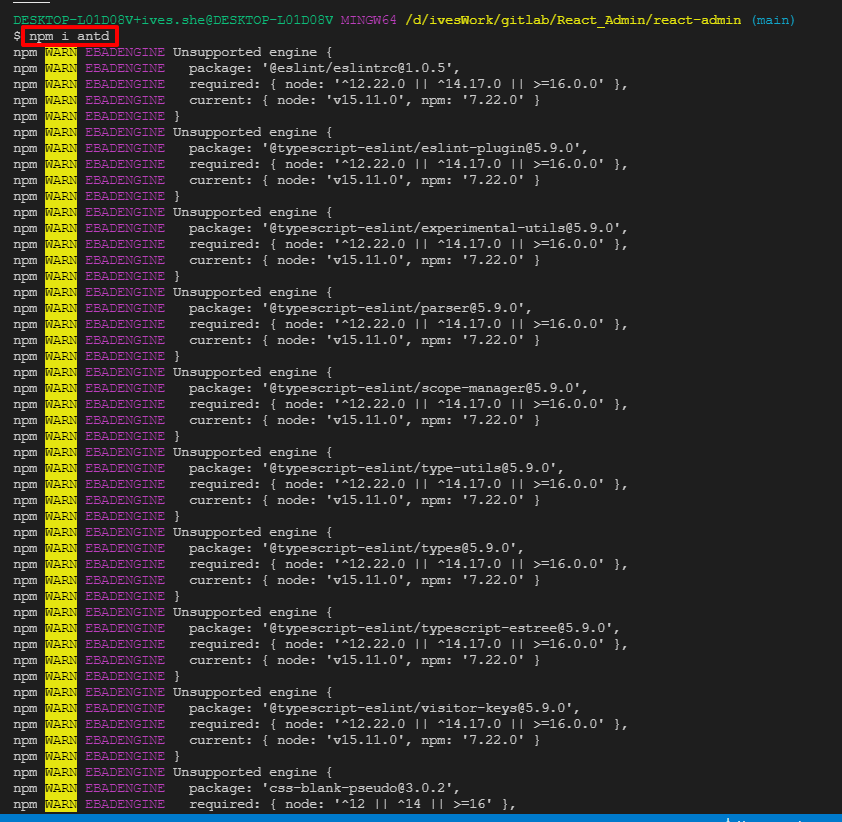Screen dimensions: 842x822
Task: Click the '(main)' git branch label
Action: tap(773, 20)
